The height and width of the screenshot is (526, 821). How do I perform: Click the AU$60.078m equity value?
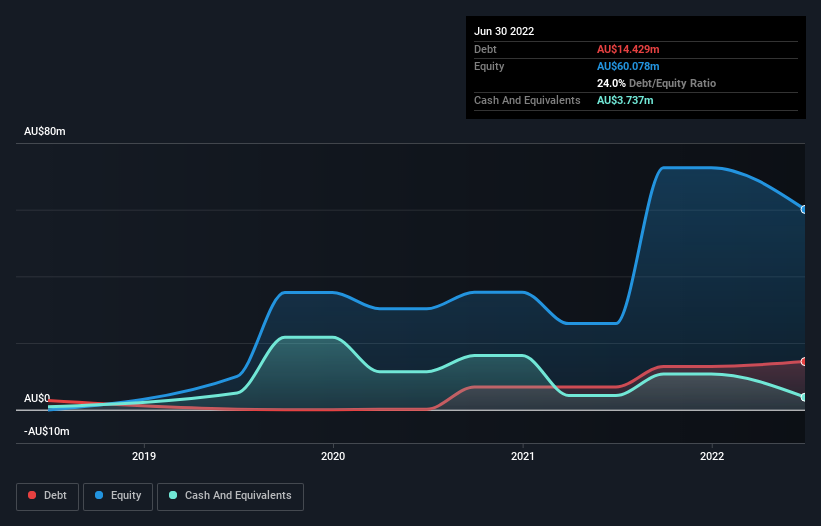(628, 66)
